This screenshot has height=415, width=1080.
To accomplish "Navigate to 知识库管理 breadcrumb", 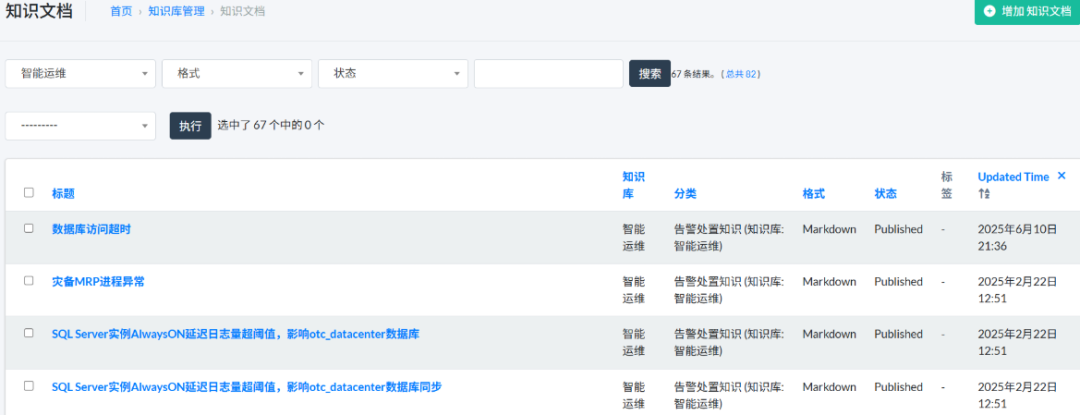I will (x=176, y=11).
